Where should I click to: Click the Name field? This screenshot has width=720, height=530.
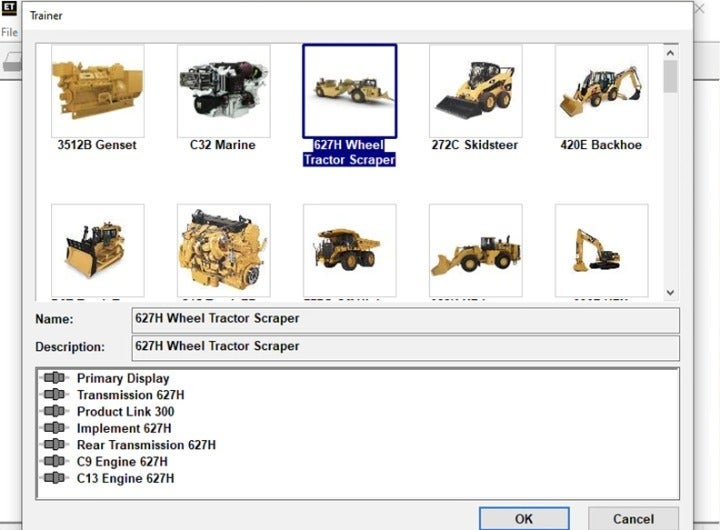coord(405,320)
